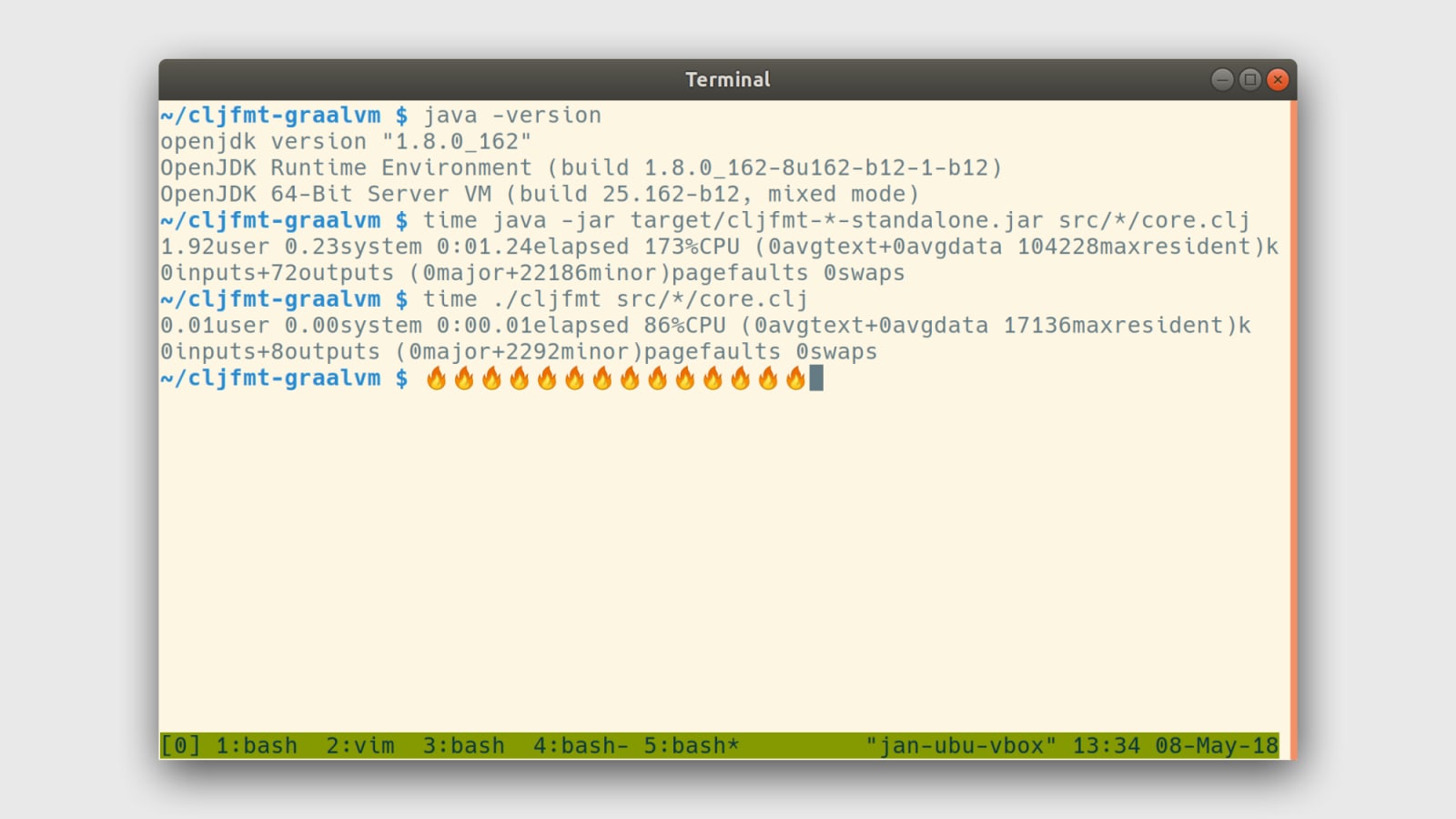Click the date 08-May-18

click(1217, 746)
